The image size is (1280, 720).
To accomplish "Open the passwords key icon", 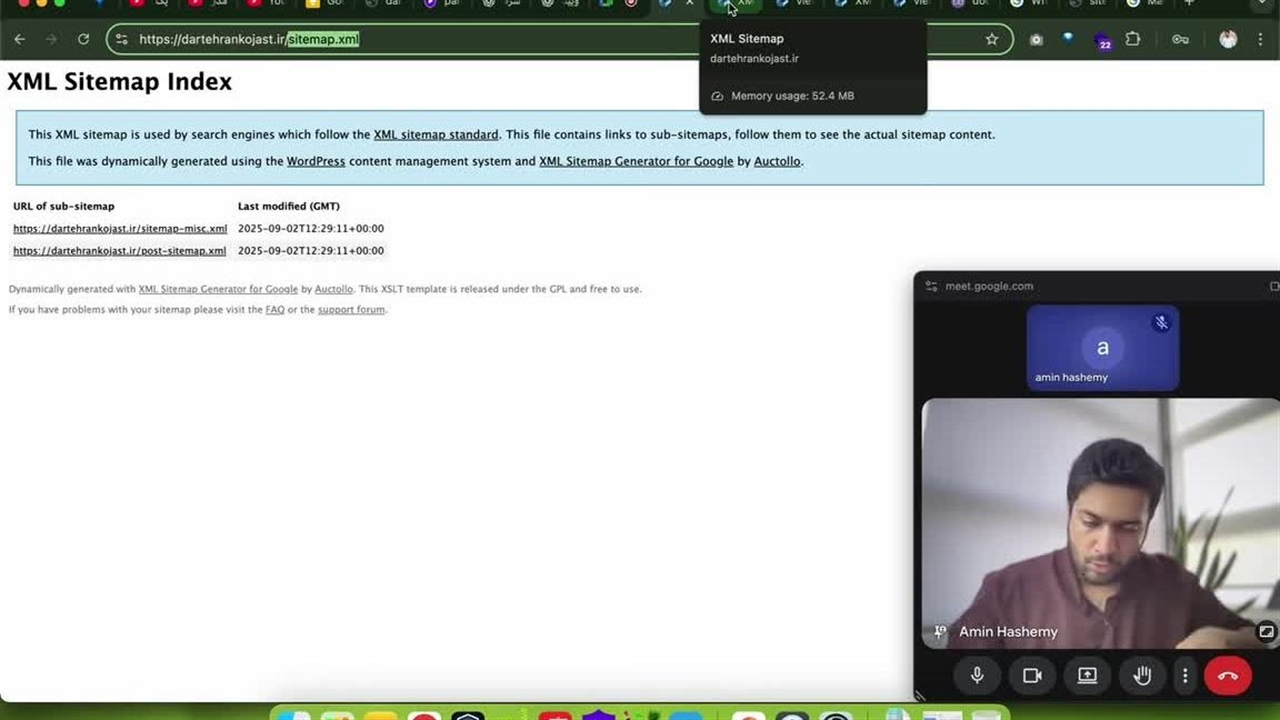I will [x=1180, y=39].
